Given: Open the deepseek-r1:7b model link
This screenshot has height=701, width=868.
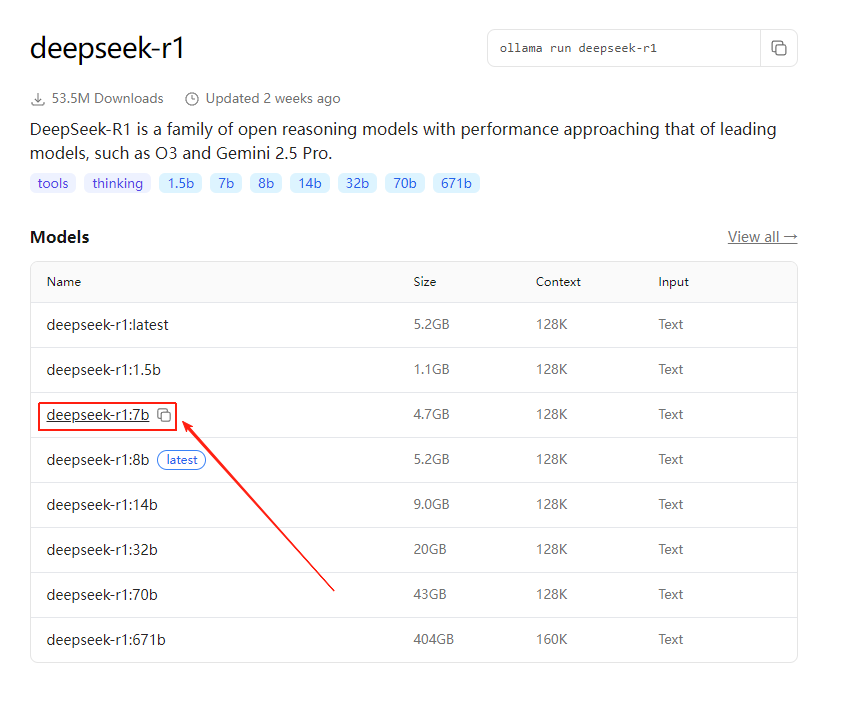Looking at the screenshot, I should (x=97, y=415).
